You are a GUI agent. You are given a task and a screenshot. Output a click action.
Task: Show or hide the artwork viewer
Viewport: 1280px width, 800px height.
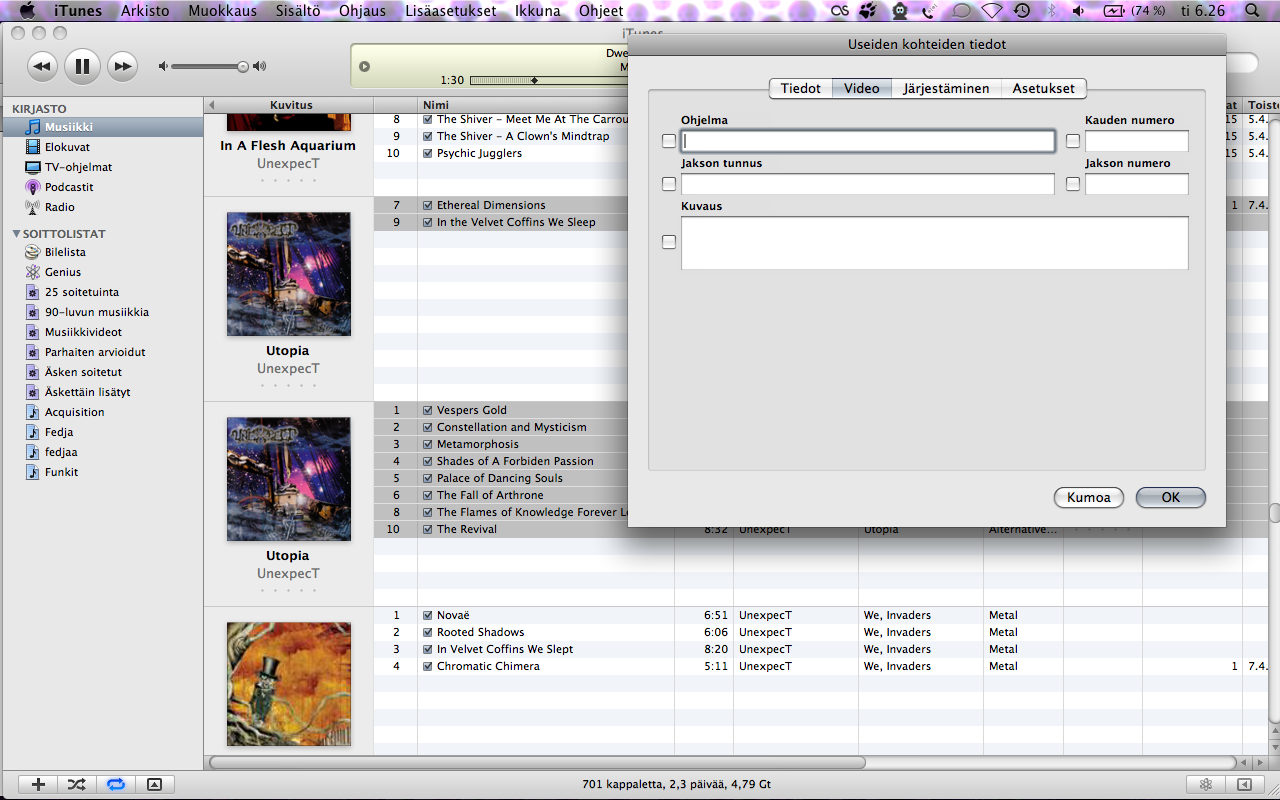pos(154,785)
